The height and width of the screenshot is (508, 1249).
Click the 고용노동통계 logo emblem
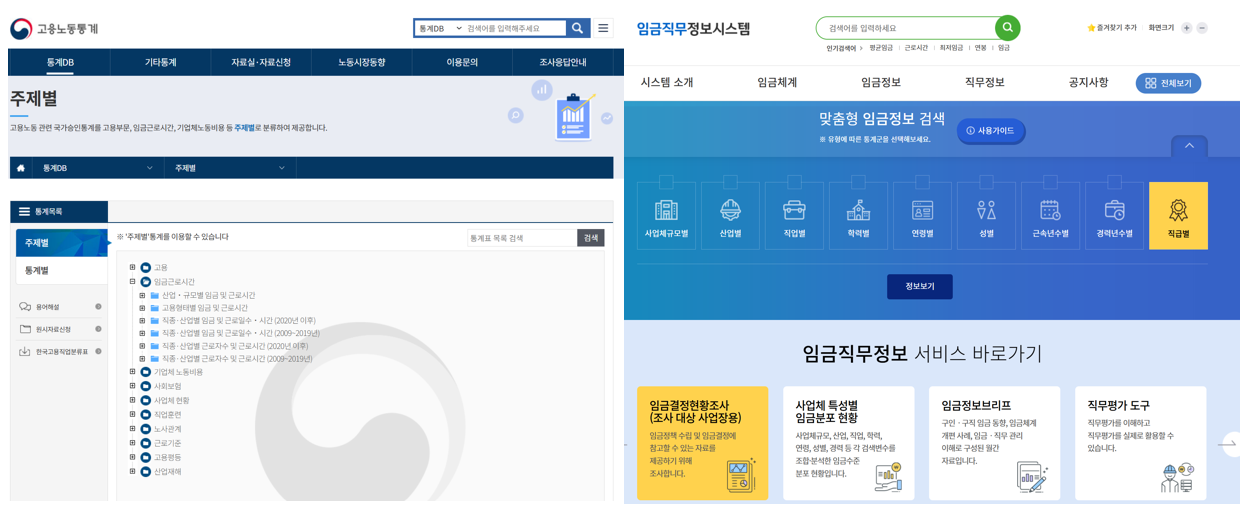click(x=20, y=29)
